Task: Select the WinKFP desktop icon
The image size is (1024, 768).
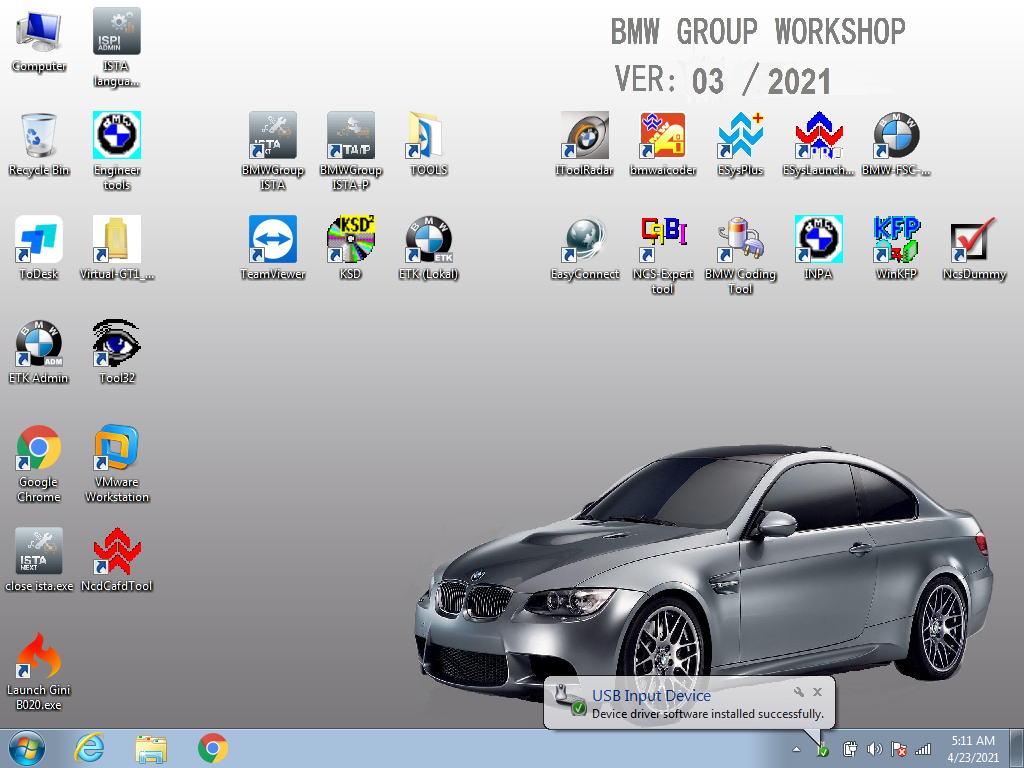Action: [896, 240]
